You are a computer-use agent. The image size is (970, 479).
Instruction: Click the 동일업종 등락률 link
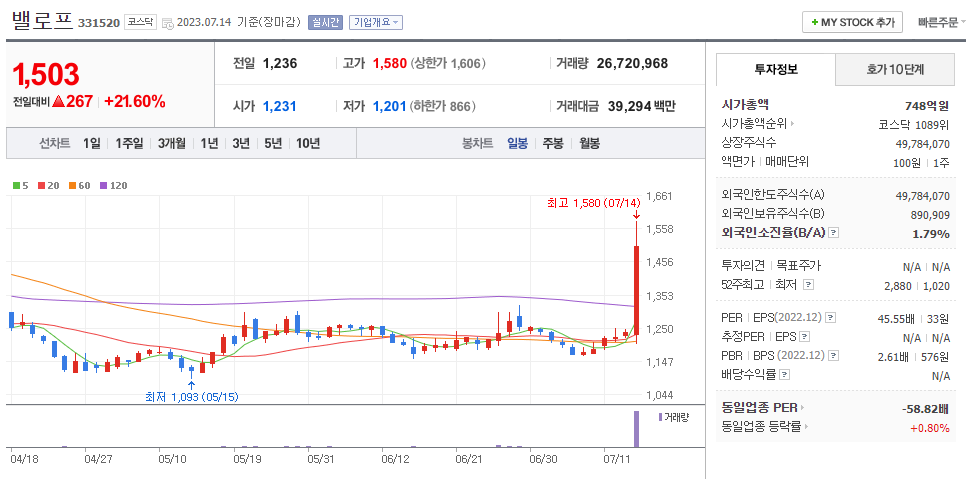(x=762, y=426)
